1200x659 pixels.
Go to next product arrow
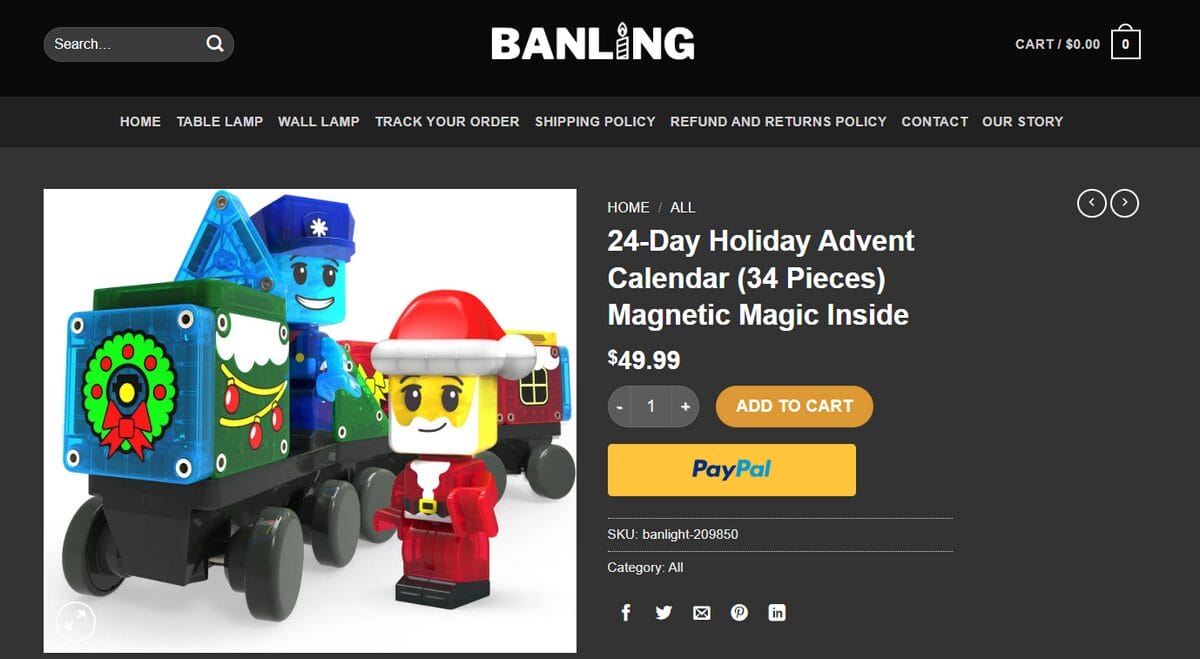tap(1125, 204)
